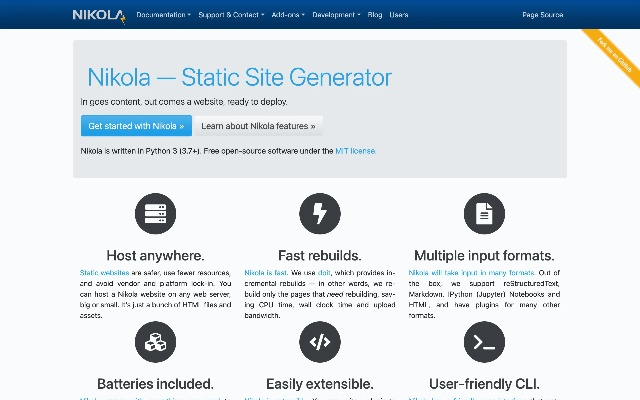Viewport: 640px width, 400px height.
Task: Click the boxes icon above Batteries included
Action: click(155, 342)
